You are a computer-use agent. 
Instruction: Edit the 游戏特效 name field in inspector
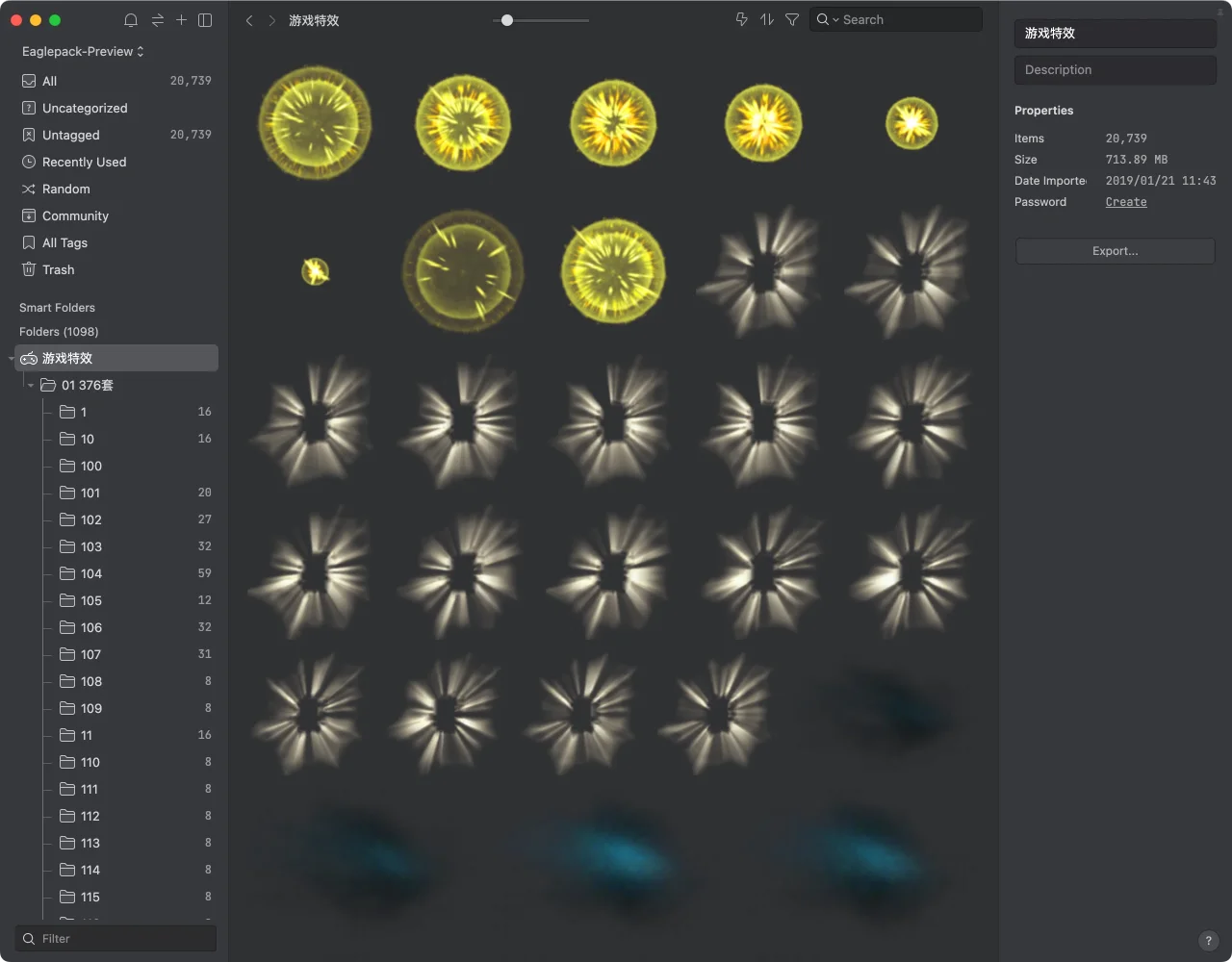1116,33
